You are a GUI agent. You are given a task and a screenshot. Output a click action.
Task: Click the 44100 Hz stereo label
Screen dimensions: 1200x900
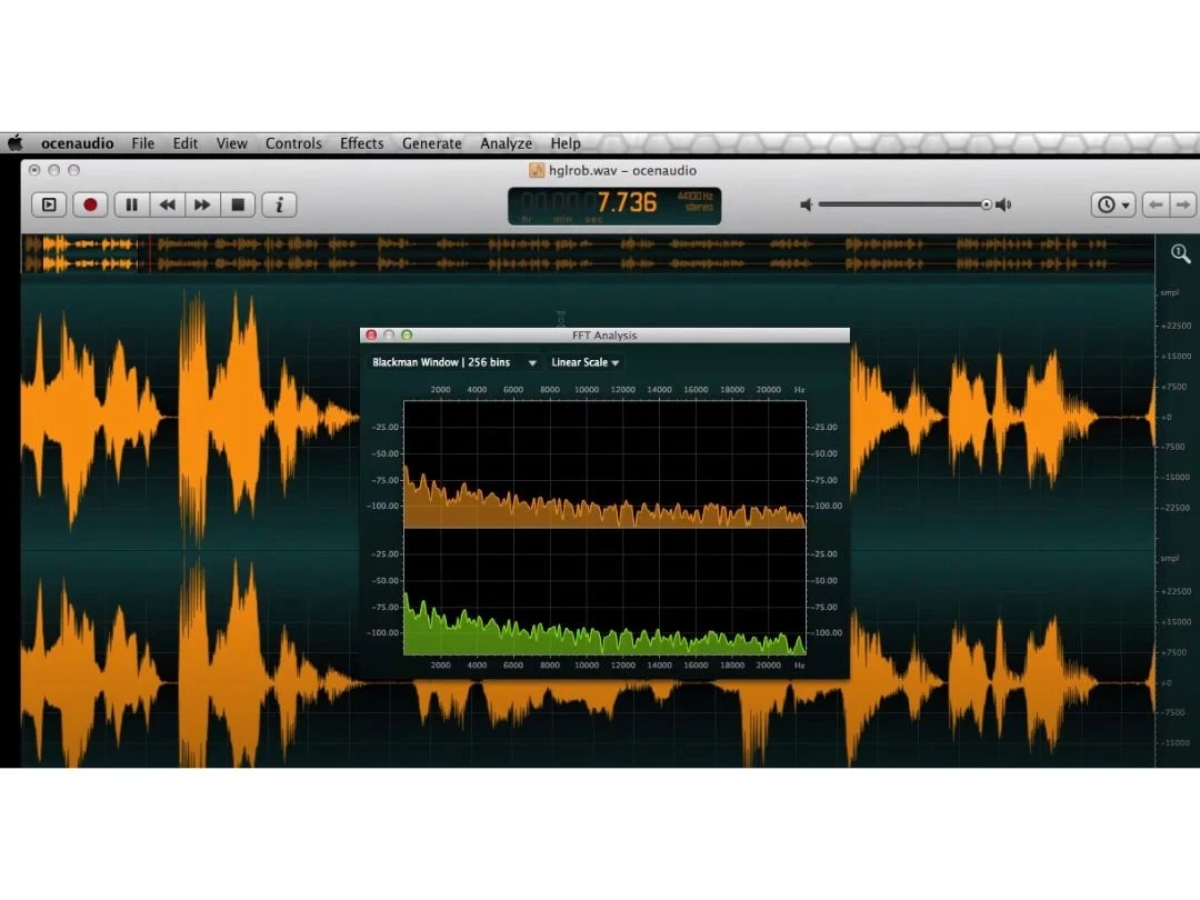click(695, 202)
